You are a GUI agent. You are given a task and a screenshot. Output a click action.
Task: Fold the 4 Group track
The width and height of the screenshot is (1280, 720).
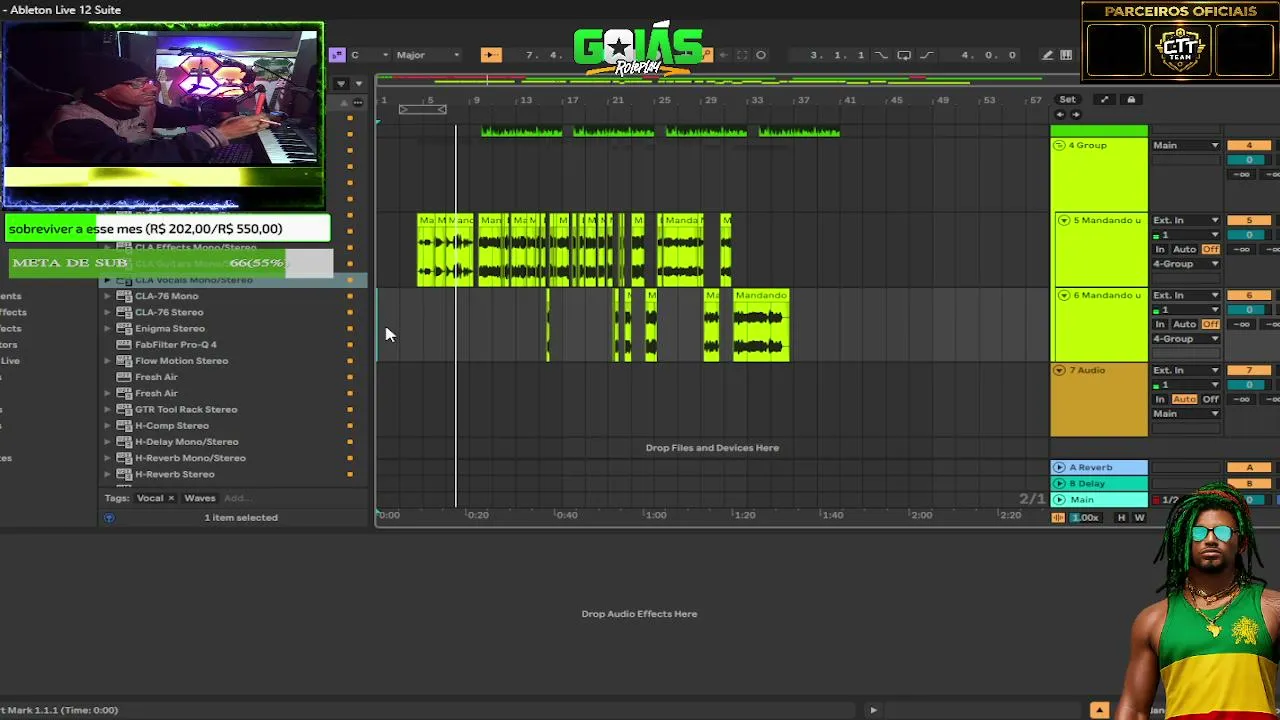(x=1059, y=146)
